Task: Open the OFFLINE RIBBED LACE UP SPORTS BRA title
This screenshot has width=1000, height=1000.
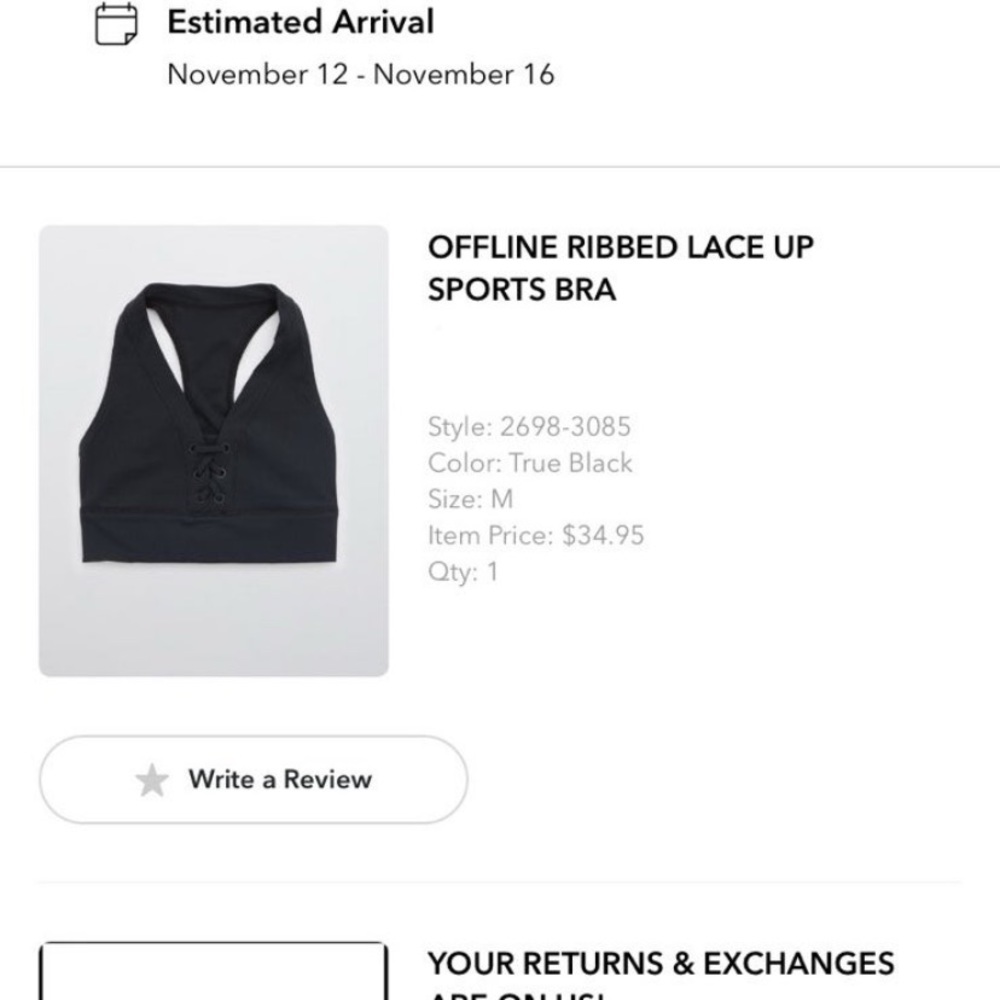Action: coord(620,269)
